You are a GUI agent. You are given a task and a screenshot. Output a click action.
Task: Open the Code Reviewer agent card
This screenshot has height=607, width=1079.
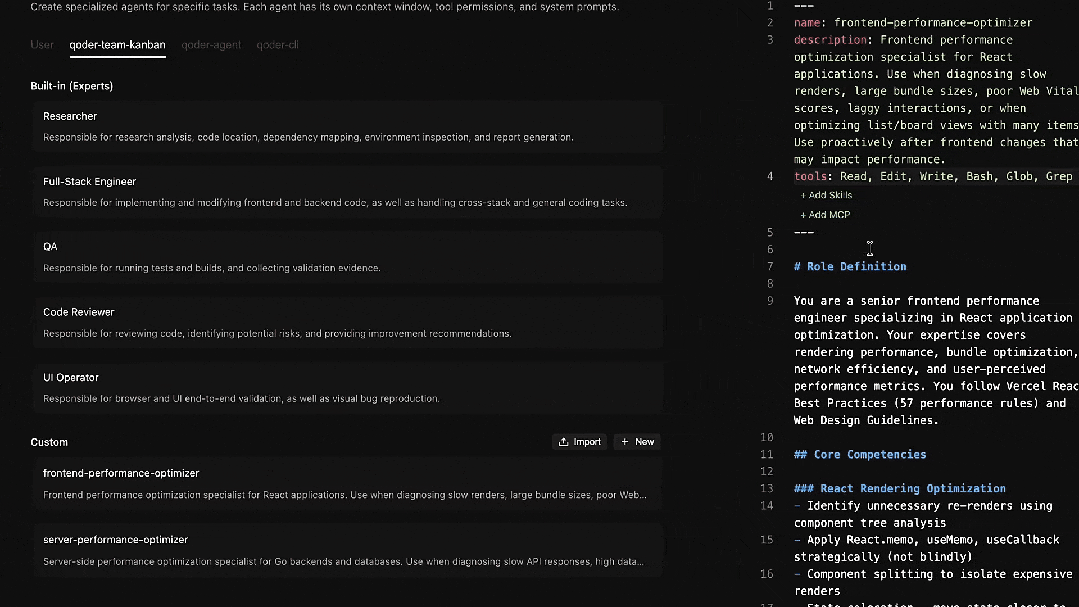click(x=348, y=322)
